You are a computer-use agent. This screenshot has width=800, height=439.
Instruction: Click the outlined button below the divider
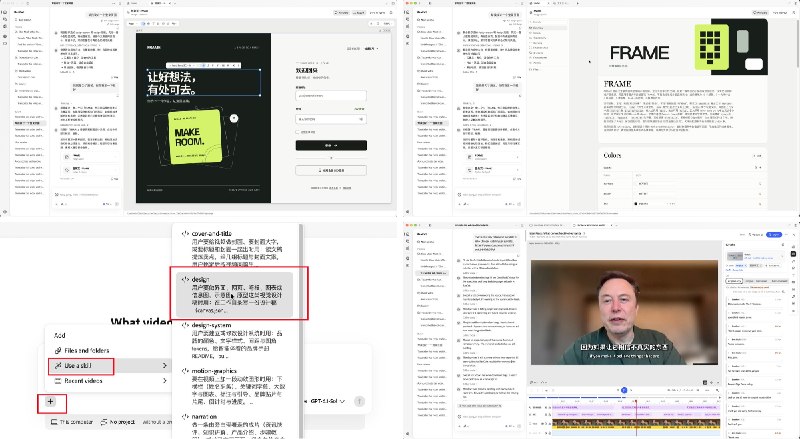[x=331, y=170]
